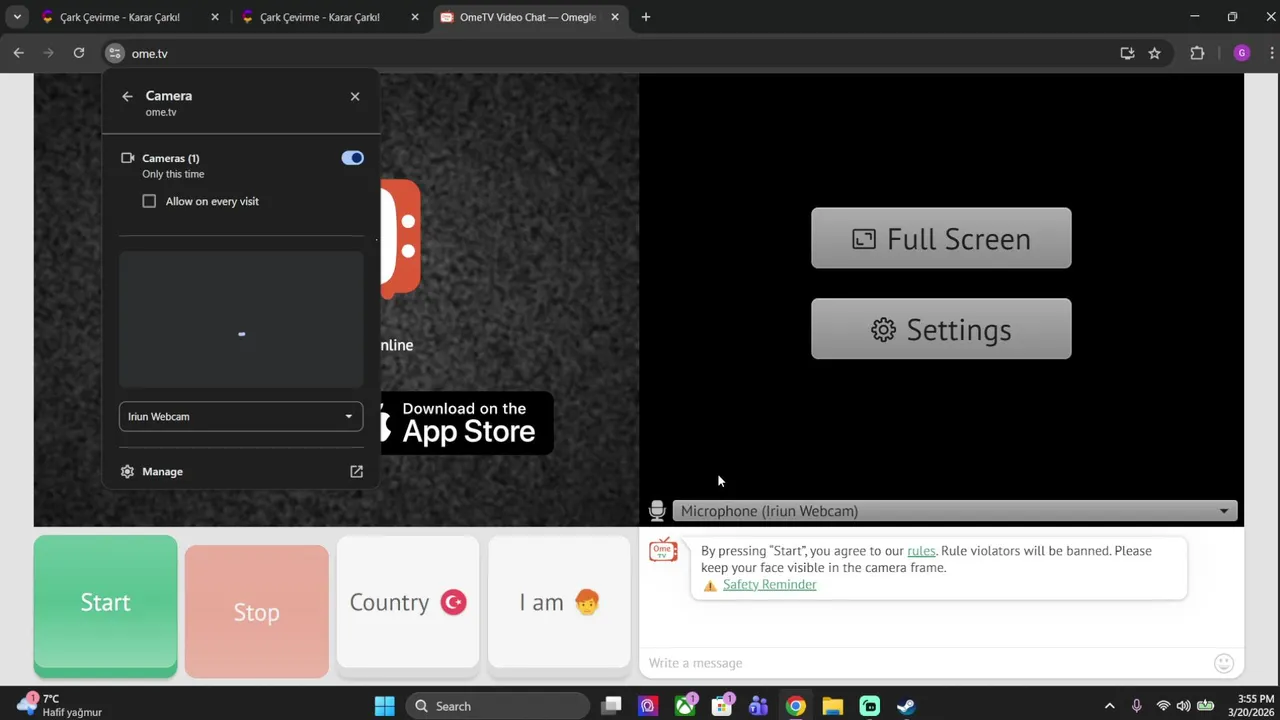Click the Write a message field
This screenshot has width=1280, height=720.
[x=925, y=663]
